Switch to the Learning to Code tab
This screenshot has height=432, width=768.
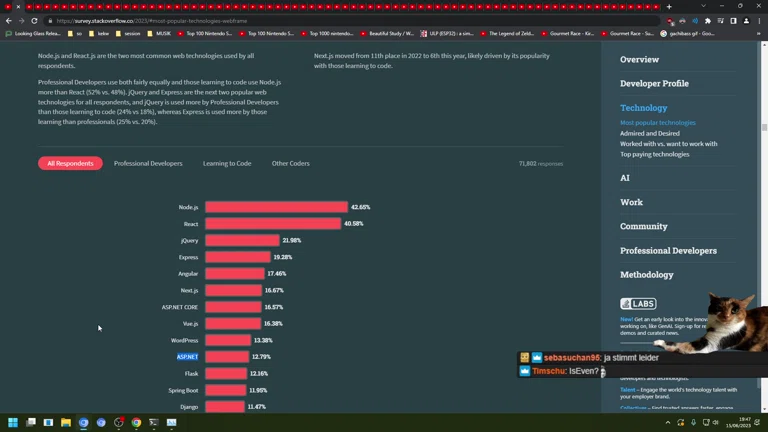pos(227,163)
